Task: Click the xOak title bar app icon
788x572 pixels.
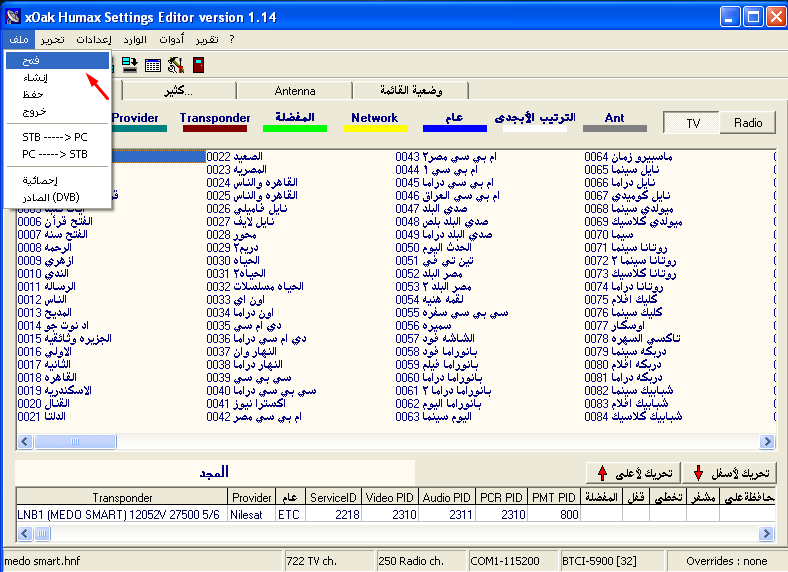Action: 13,17
